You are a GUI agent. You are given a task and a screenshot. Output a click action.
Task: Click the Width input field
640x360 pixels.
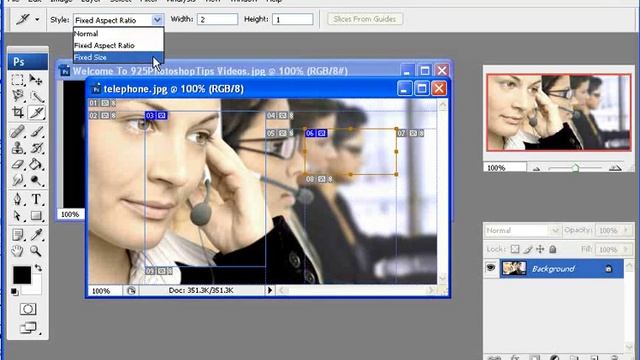217,19
